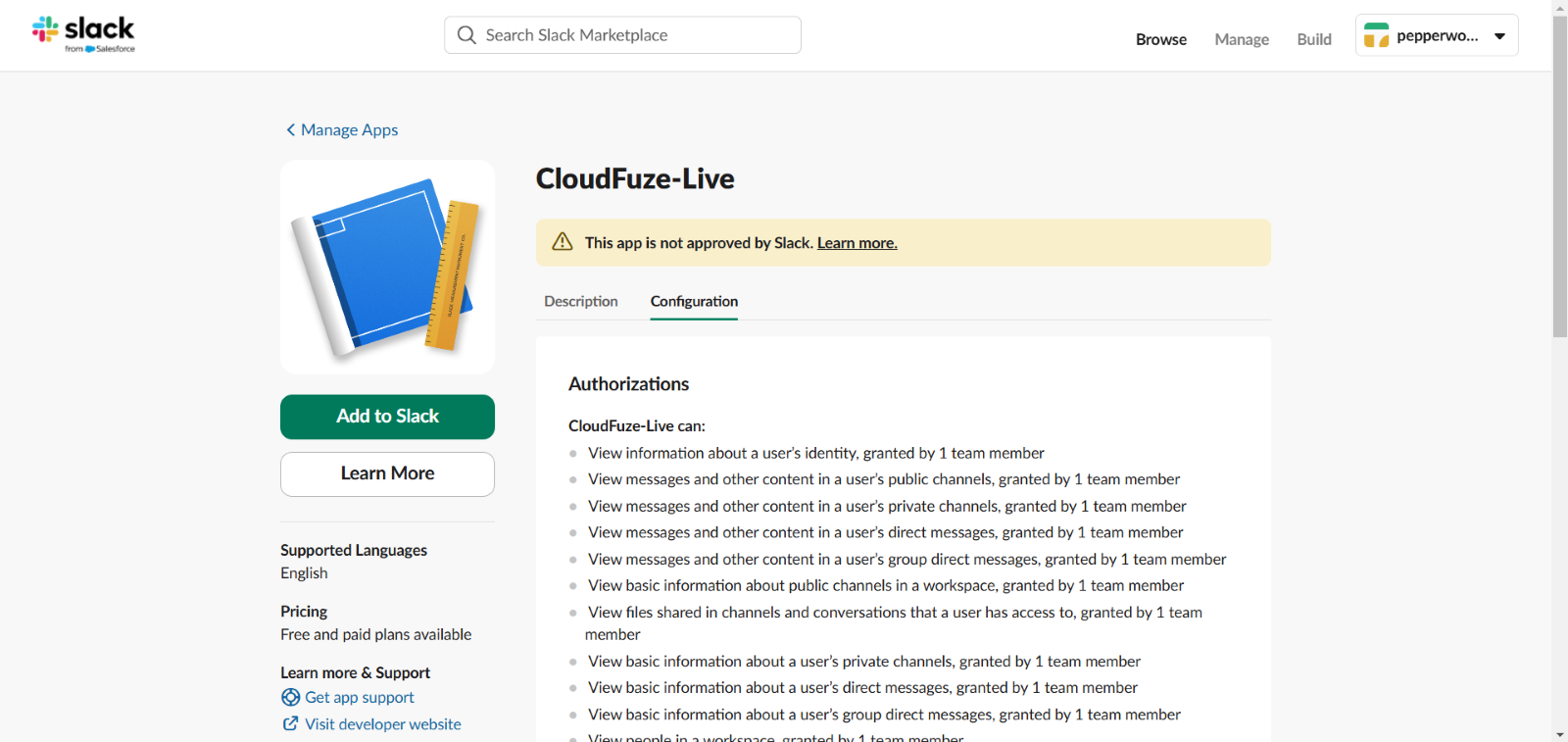Image resolution: width=1568 pixels, height=742 pixels.
Task: Go back to Manage Apps
Action: [349, 129]
